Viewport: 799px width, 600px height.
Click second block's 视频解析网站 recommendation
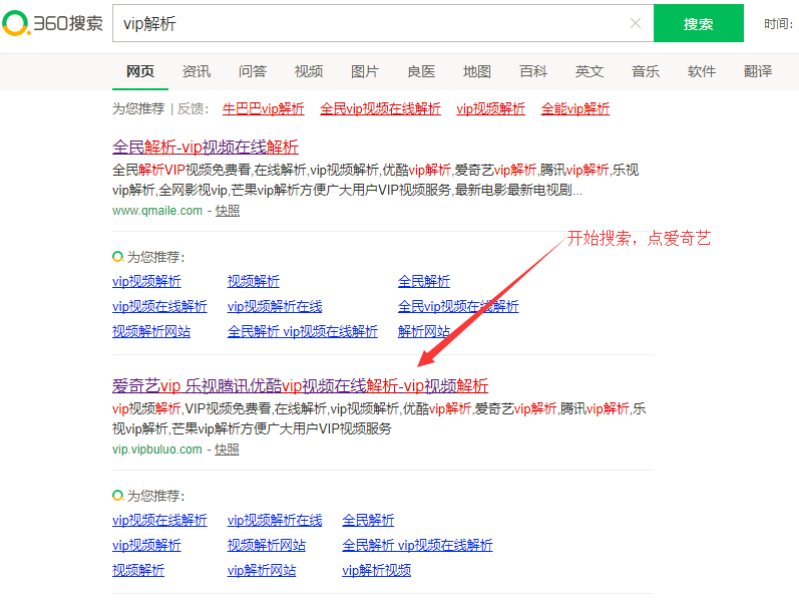click(267, 545)
